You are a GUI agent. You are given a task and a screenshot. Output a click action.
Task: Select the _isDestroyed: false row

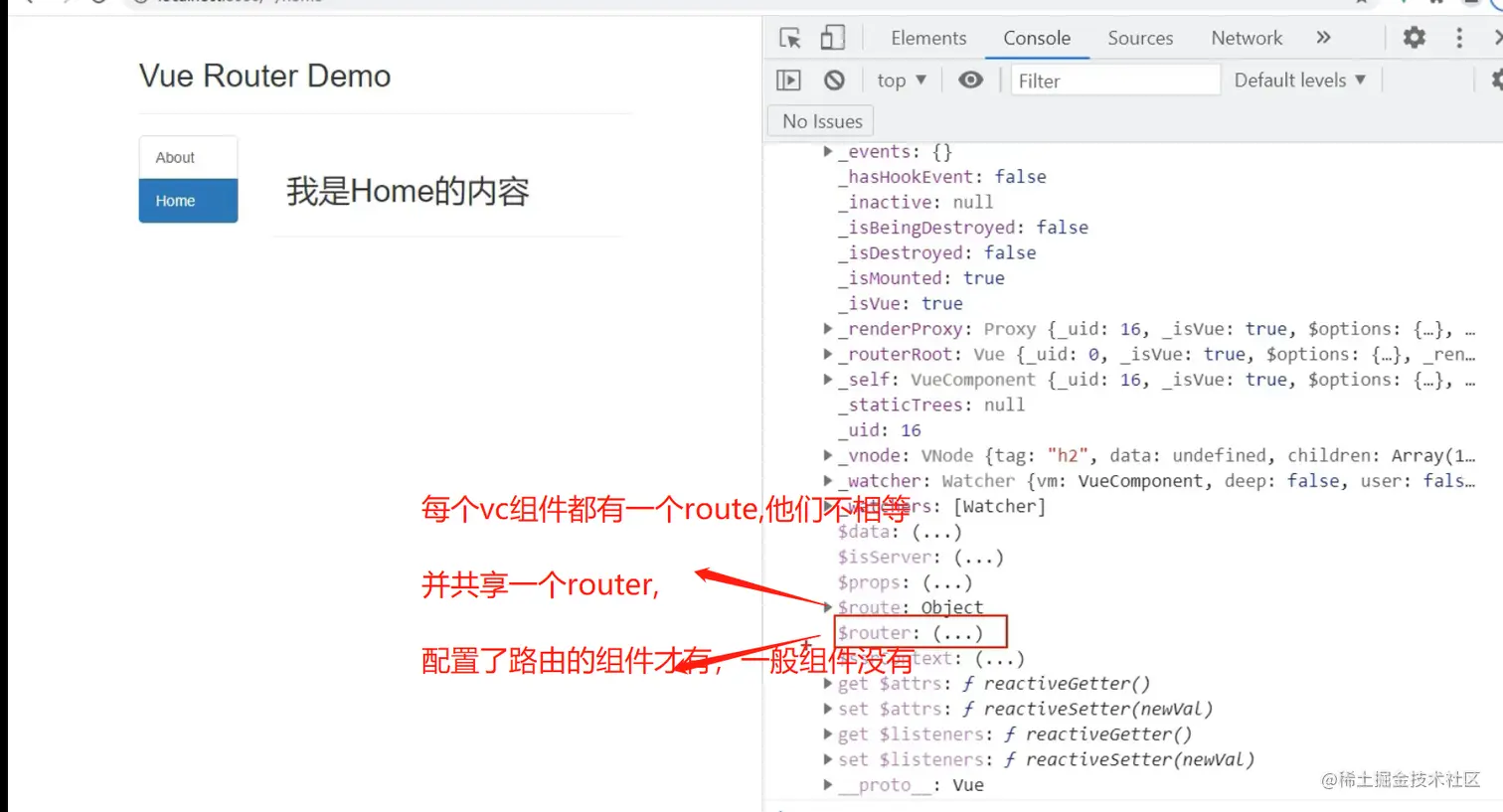pyautogui.click(x=937, y=252)
